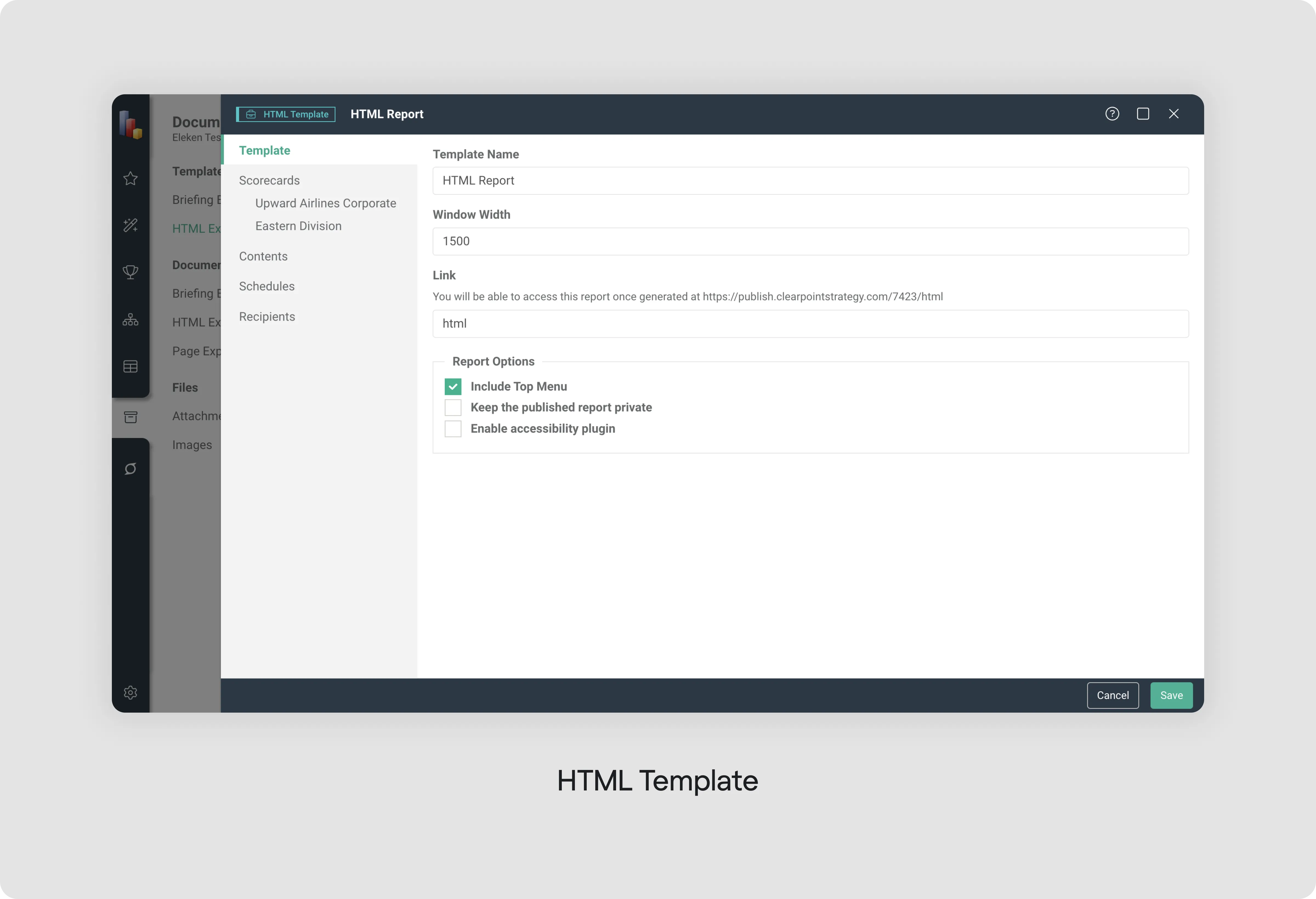1316x899 pixels.
Task: Click the ClearPoint logo icon
Action: tap(130, 124)
